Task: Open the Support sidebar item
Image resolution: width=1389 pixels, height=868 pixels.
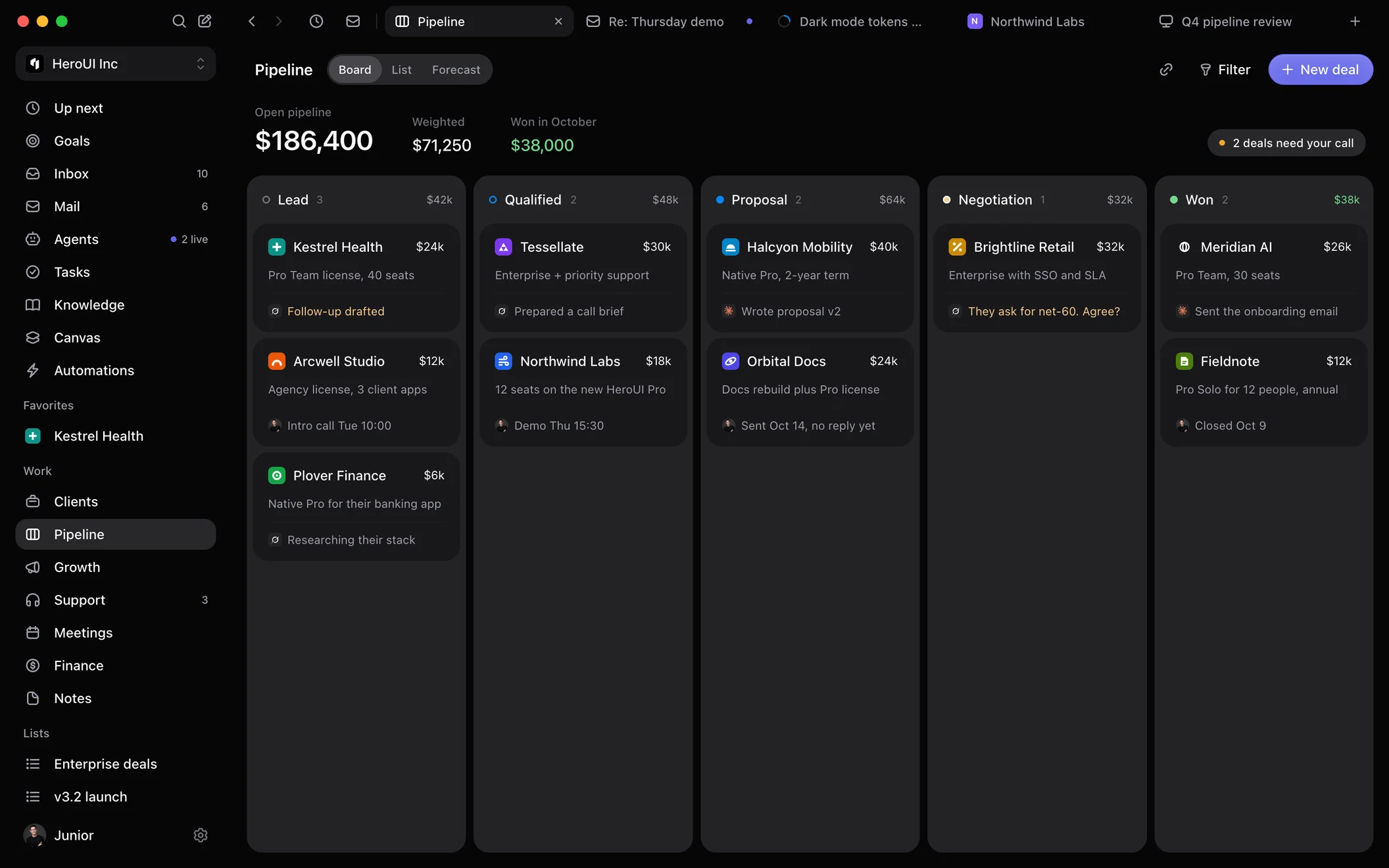Action: click(x=116, y=600)
